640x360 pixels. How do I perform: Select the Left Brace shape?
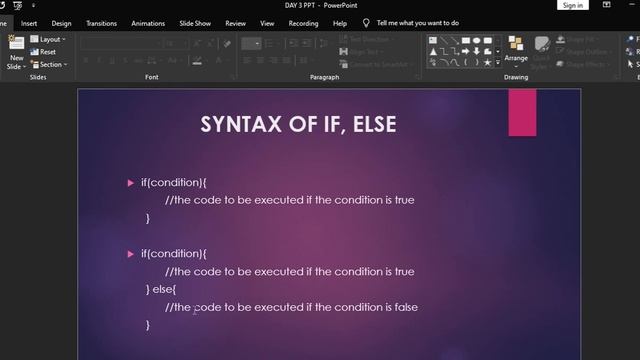pos(465,62)
